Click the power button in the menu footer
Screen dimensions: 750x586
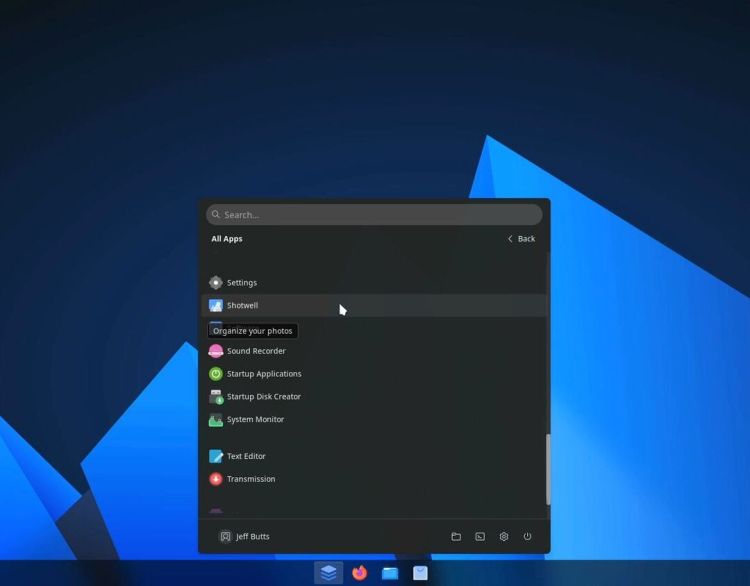point(528,537)
